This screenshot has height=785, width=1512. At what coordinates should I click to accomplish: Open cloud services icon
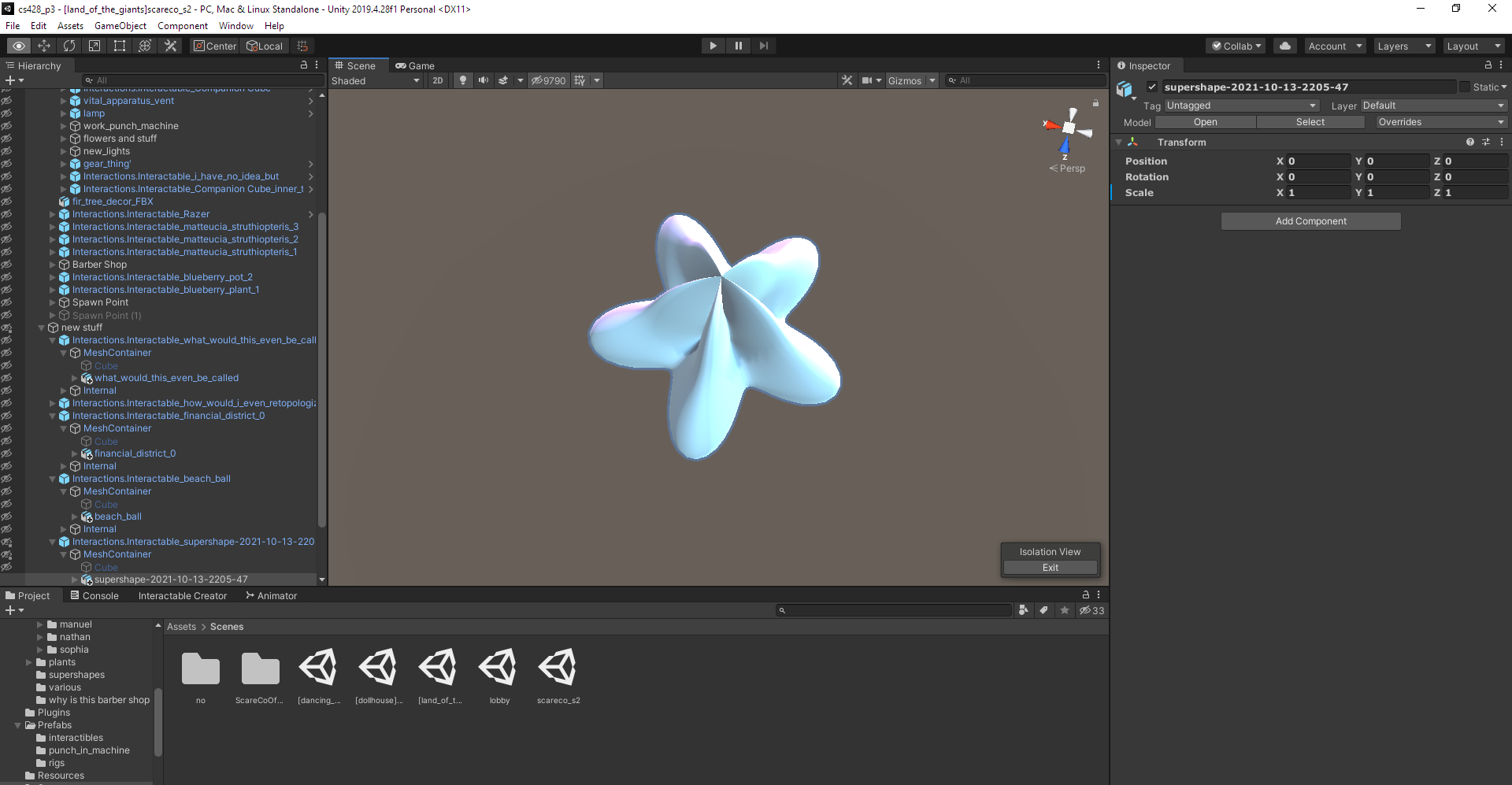(1285, 46)
